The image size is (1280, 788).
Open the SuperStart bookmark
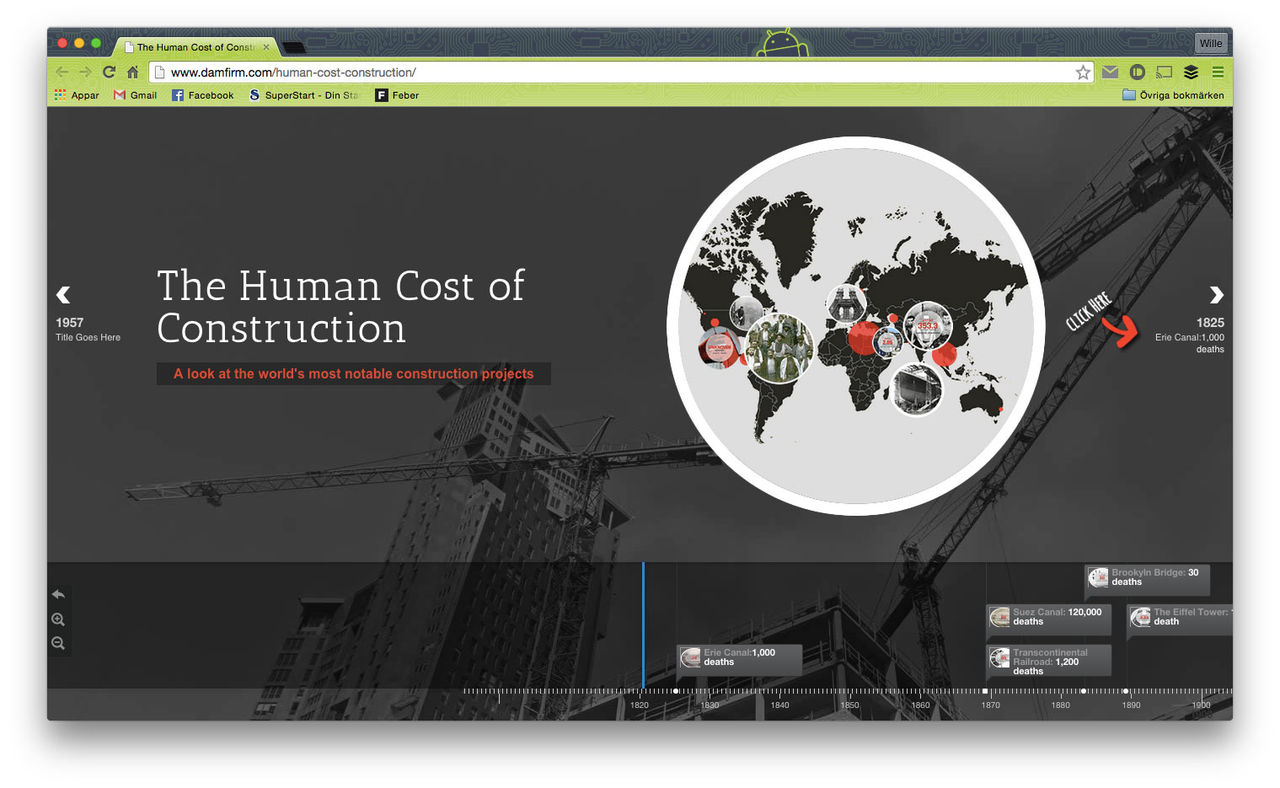point(304,95)
